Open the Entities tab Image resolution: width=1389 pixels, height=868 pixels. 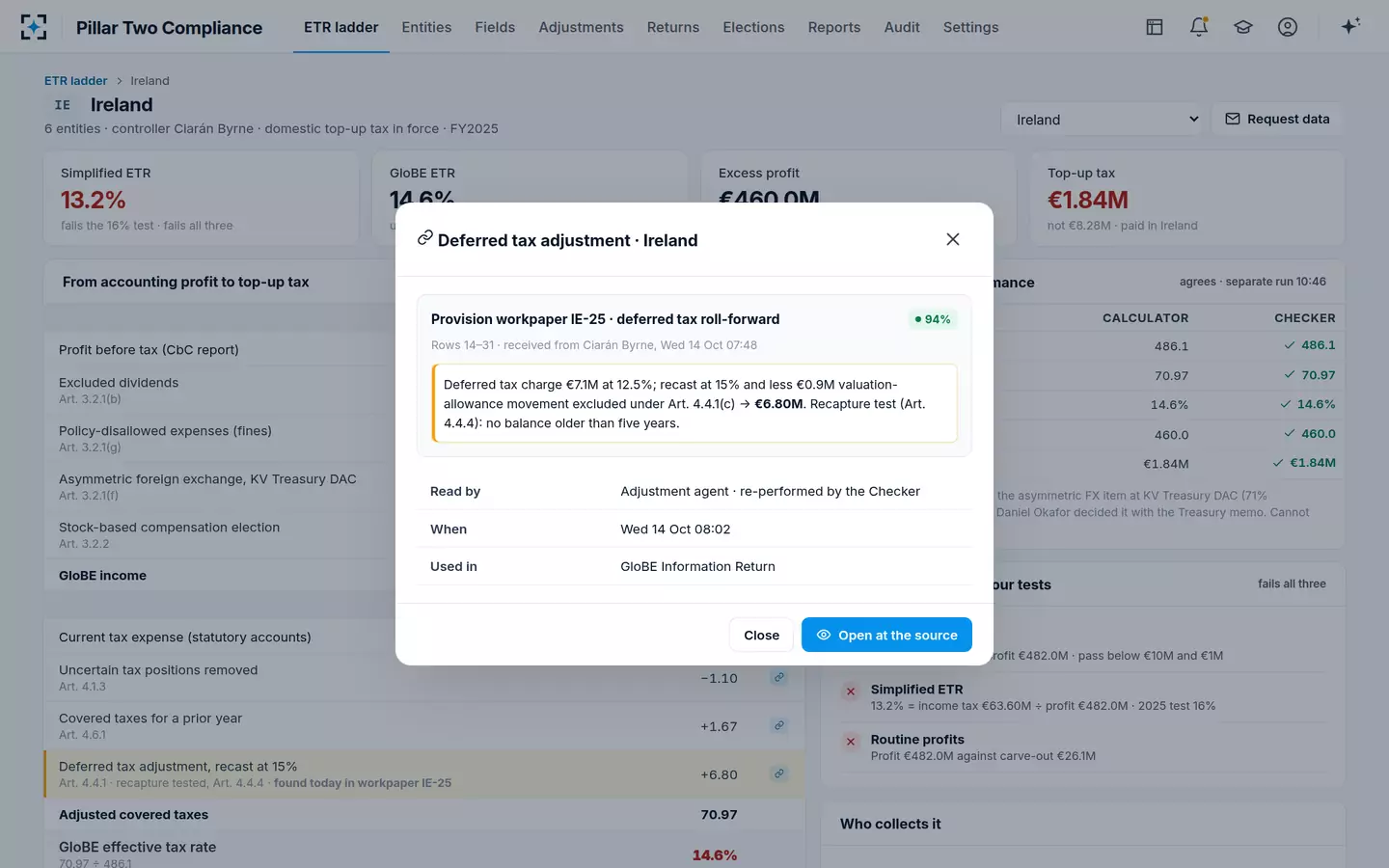[x=426, y=27]
